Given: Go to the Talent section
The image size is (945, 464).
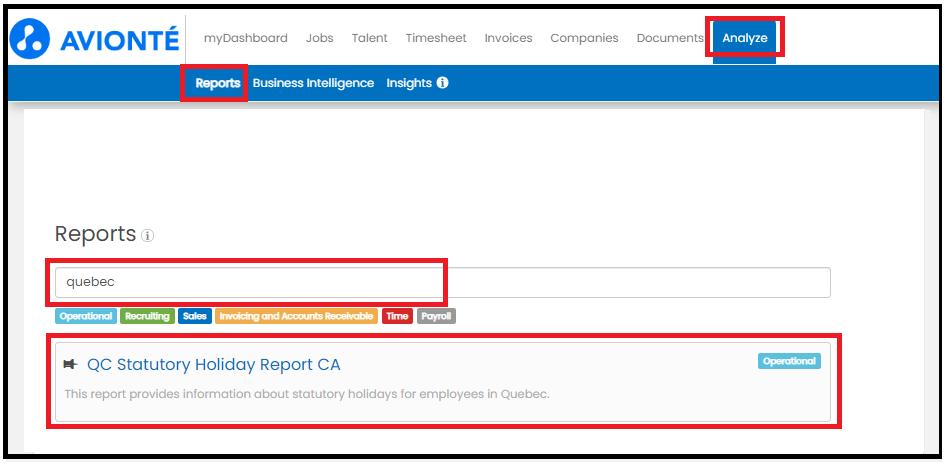Looking at the screenshot, I should (x=369, y=38).
